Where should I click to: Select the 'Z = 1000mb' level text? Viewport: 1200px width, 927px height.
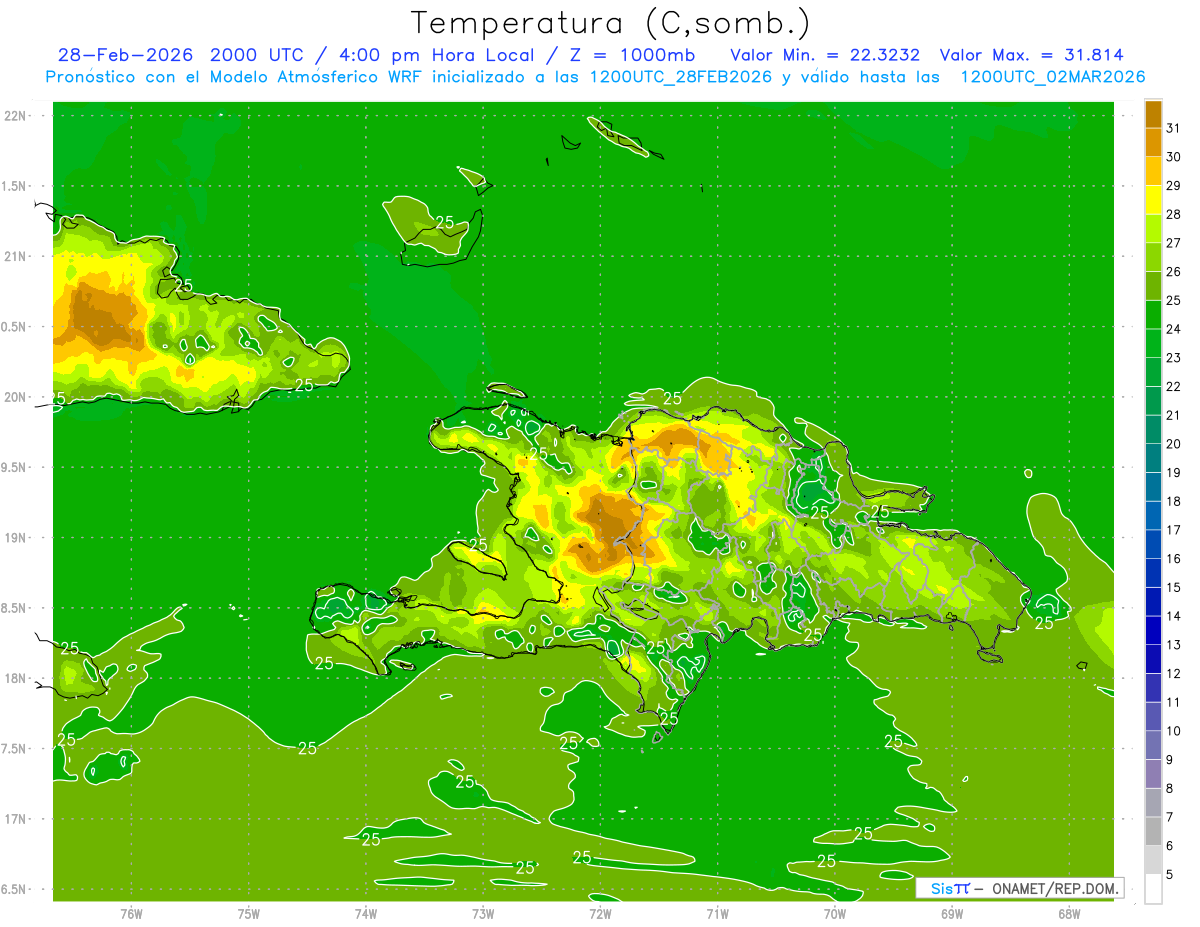[631, 55]
